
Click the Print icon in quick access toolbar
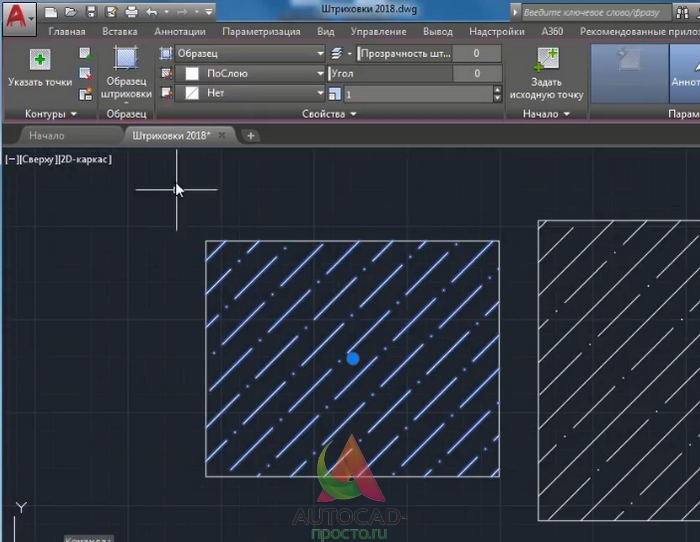click(x=131, y=12)
